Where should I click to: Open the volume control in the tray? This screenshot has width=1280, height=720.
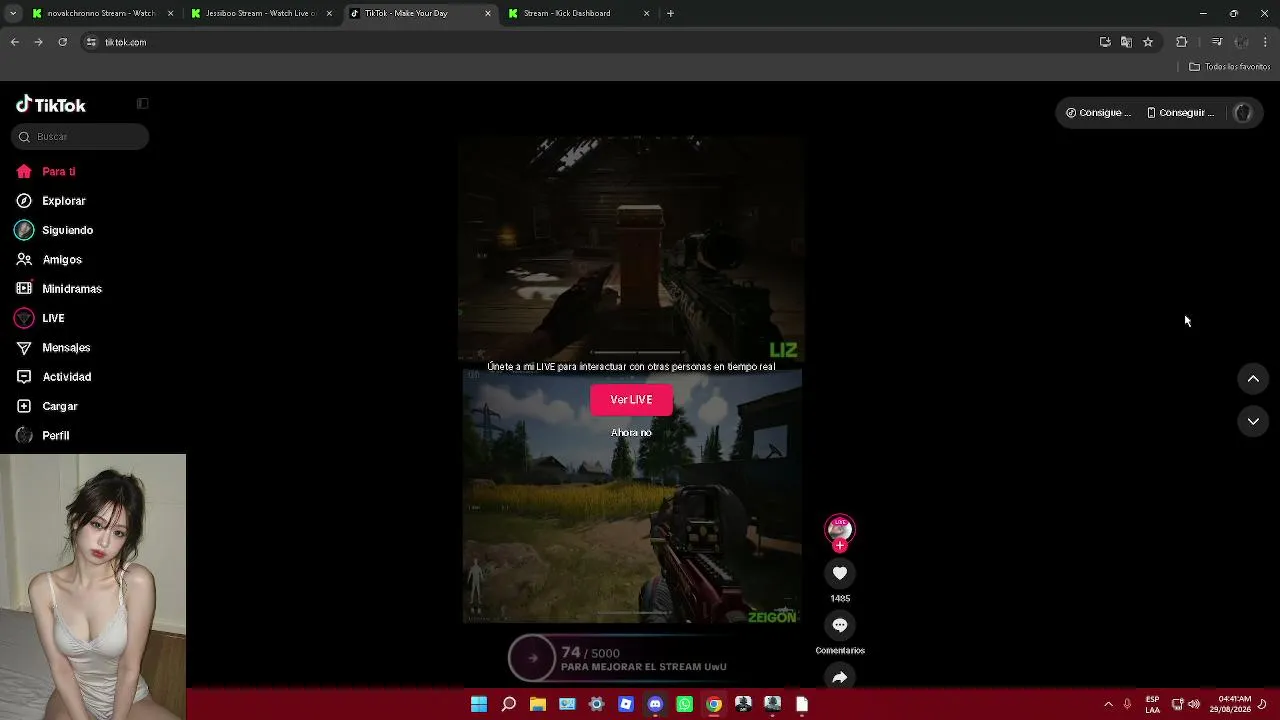(x=1194, y=705)
